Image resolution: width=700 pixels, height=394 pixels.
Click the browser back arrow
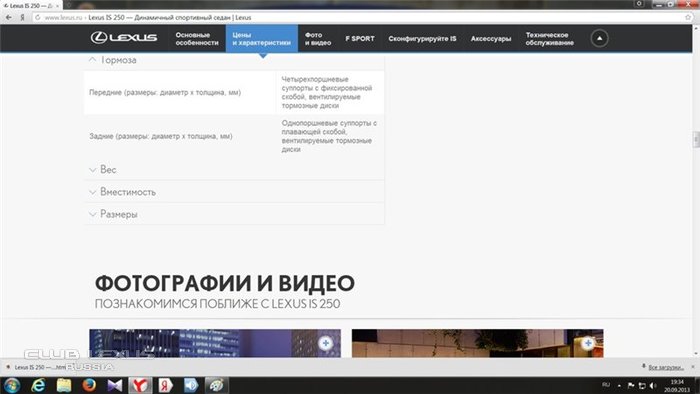[x=8, y=17]
